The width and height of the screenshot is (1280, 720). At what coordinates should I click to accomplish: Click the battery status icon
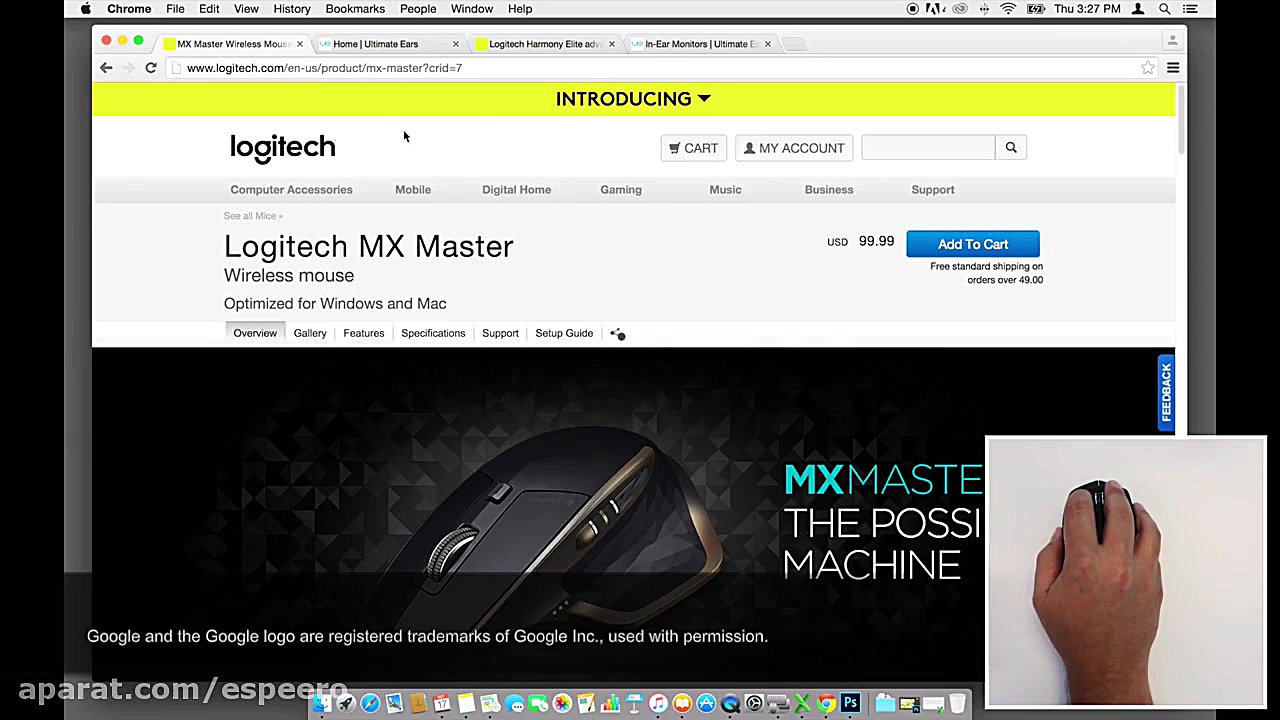tap(1036, 9)
